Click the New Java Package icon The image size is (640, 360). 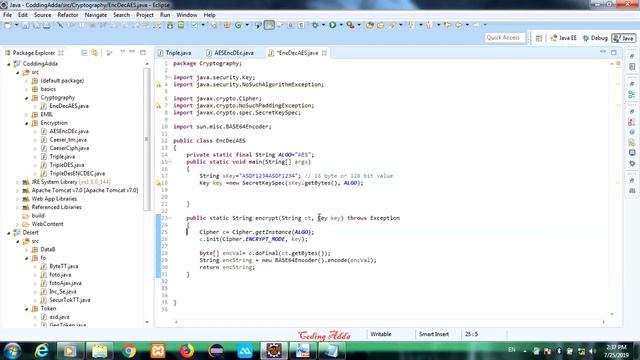coord(227,25)
